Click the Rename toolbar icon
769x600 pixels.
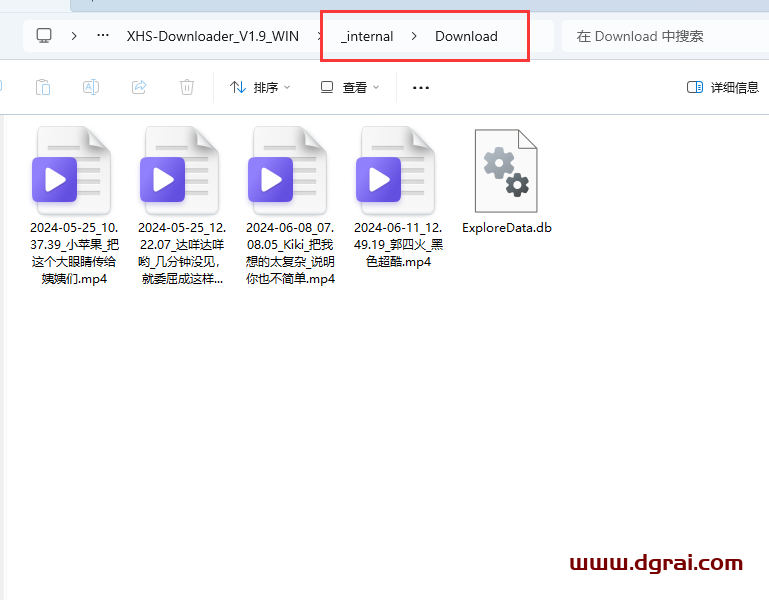[91, 87]
